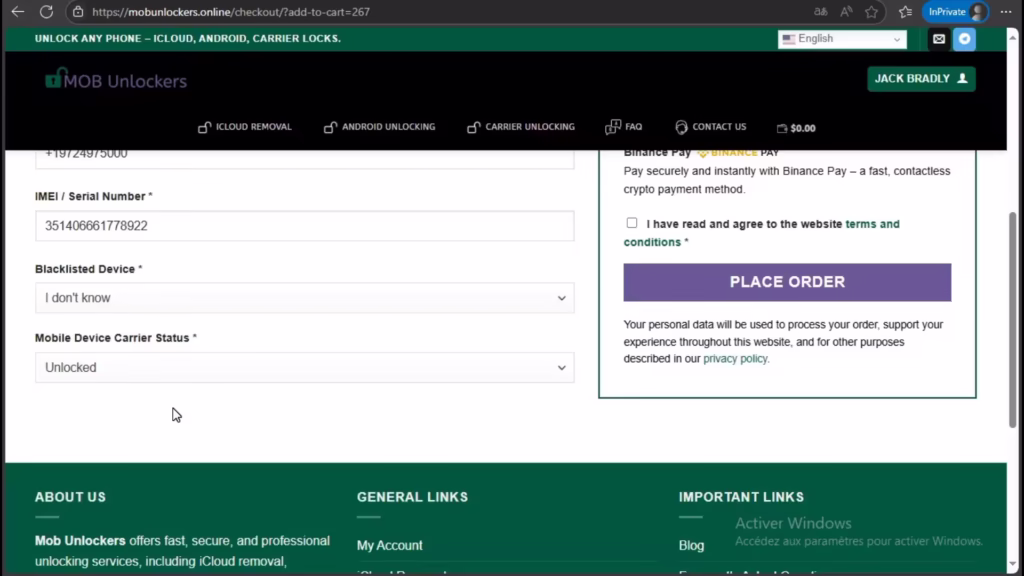Open the InPrivate profile button

coord(956,12)
